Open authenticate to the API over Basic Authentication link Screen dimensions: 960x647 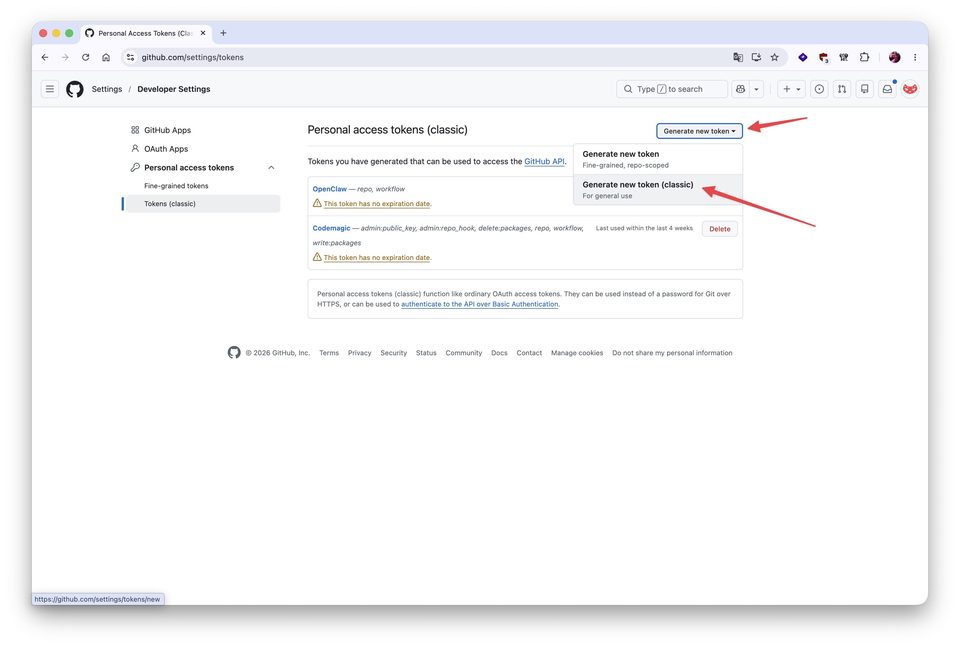point(479,304)
